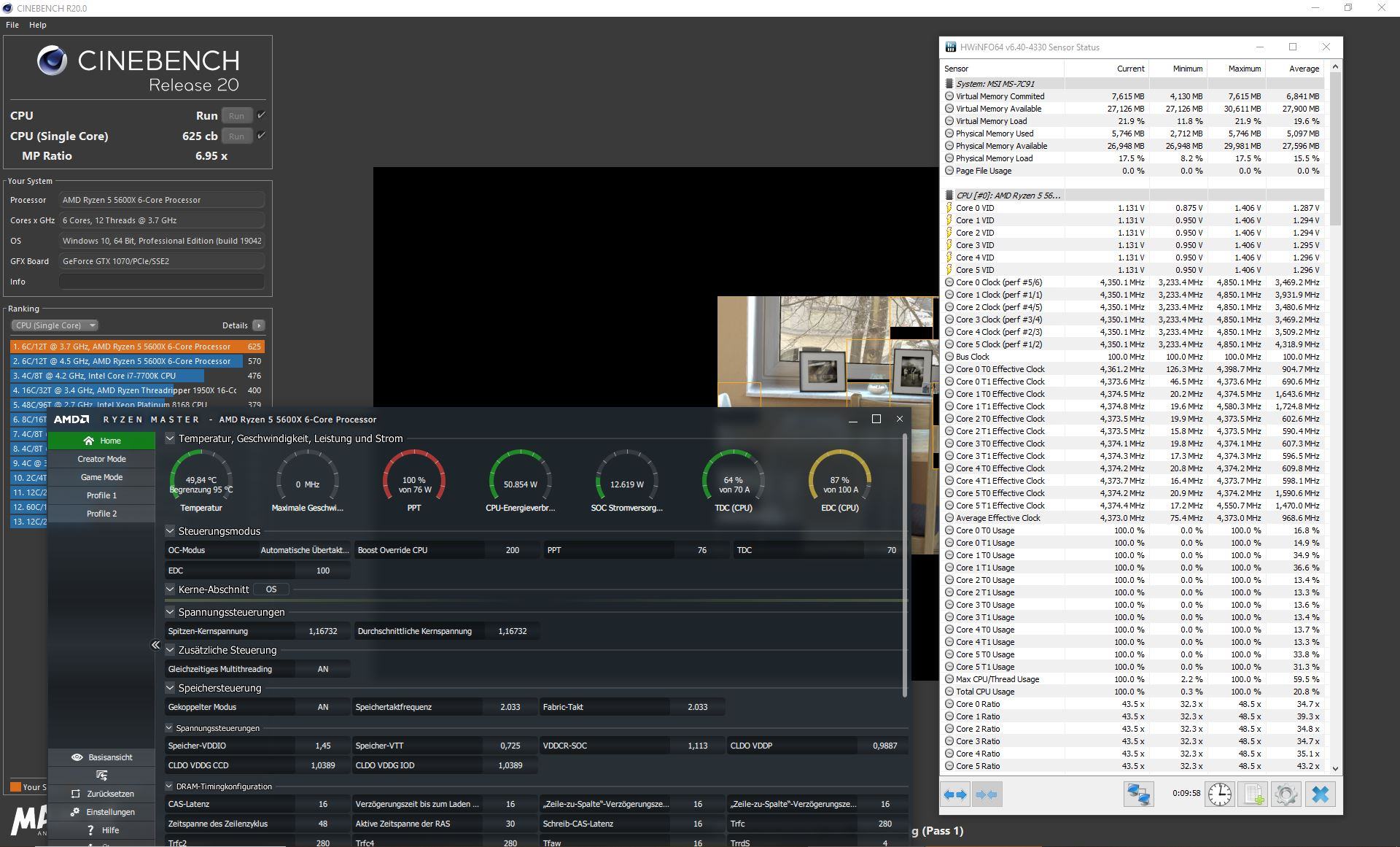Collapse Temperatur, Geschwindigkeit, Leistung und Strom section
Screen dimensions: 1400x847
(170, 438)
